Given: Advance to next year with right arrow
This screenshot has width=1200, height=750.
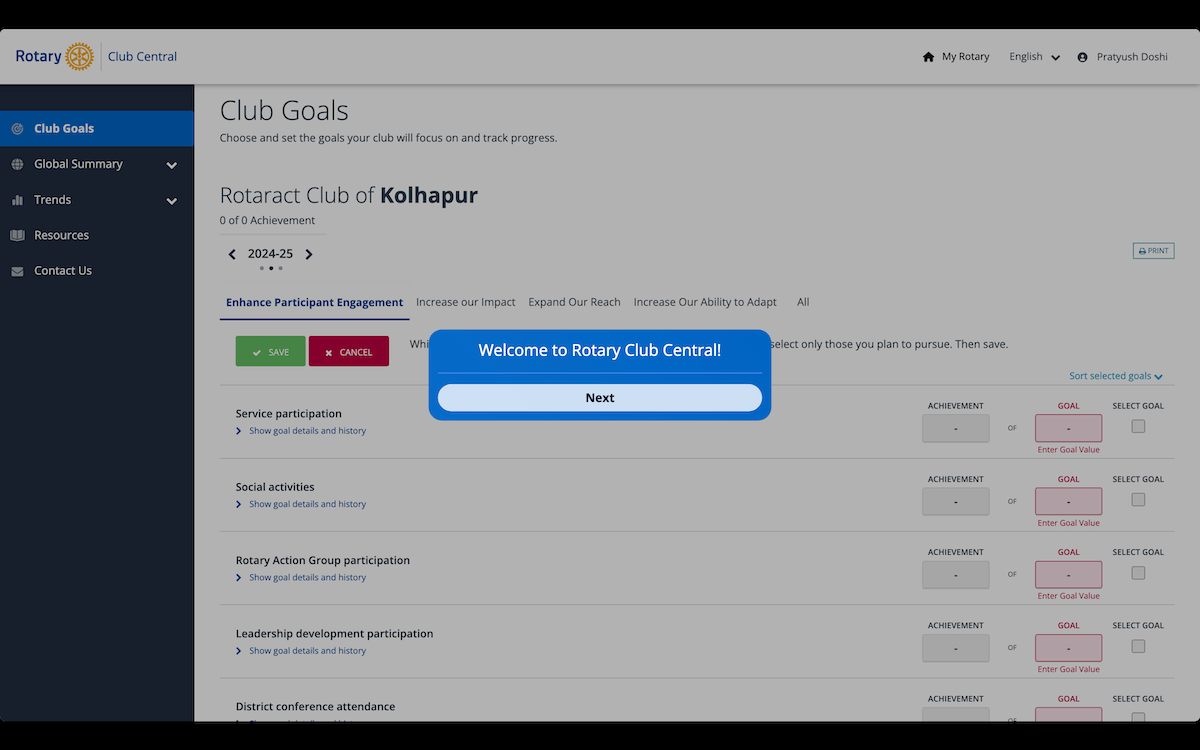Looking at the screenshot, I should tap(309, 254).
